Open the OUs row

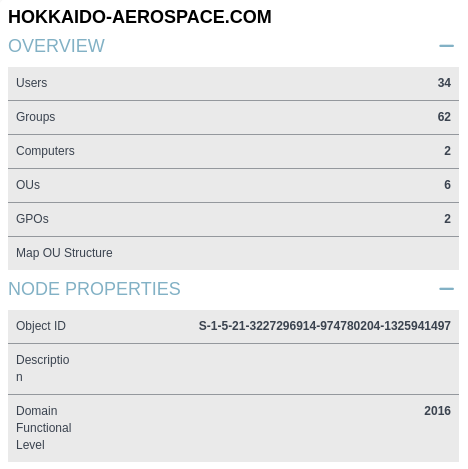(233, 185)
